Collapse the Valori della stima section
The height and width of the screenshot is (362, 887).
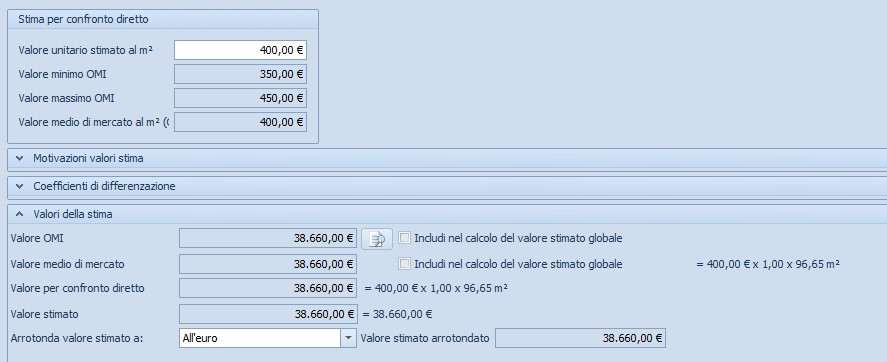click(x=20, y=214)
